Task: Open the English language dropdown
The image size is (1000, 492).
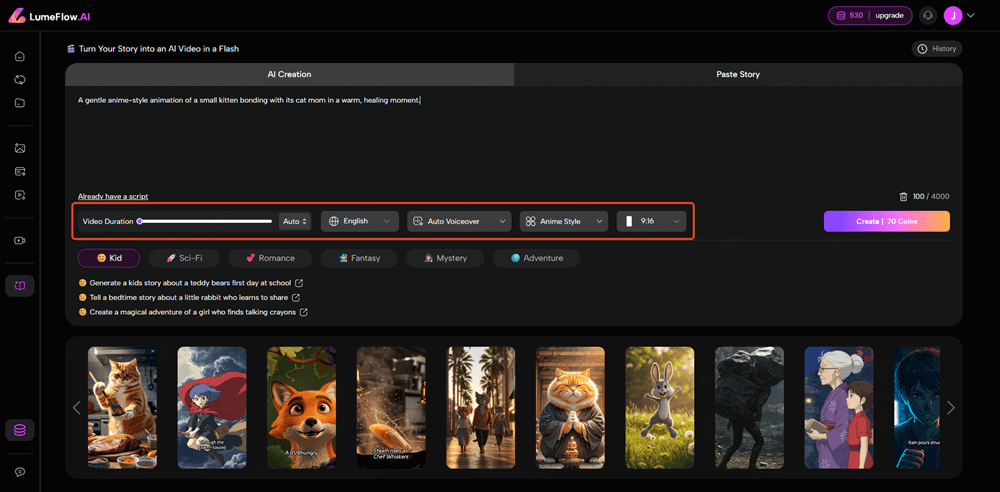Action: point(359,221)
